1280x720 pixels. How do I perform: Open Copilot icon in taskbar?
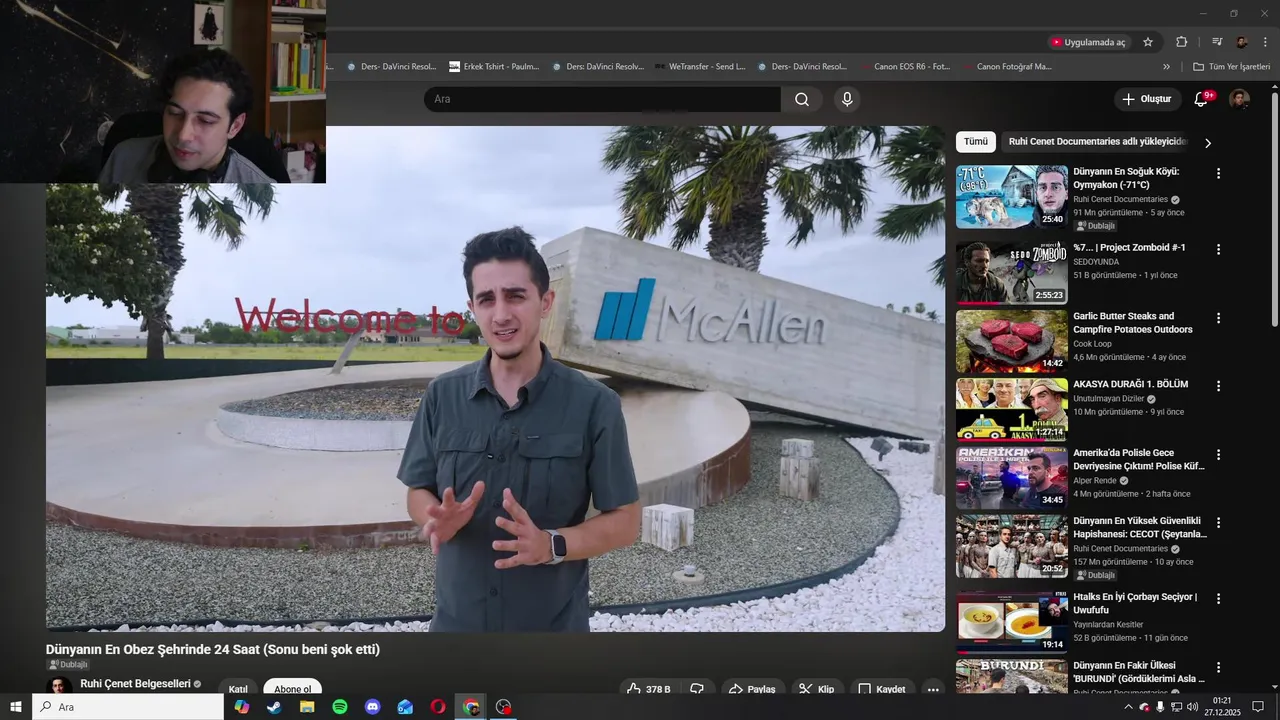[241, 707]
